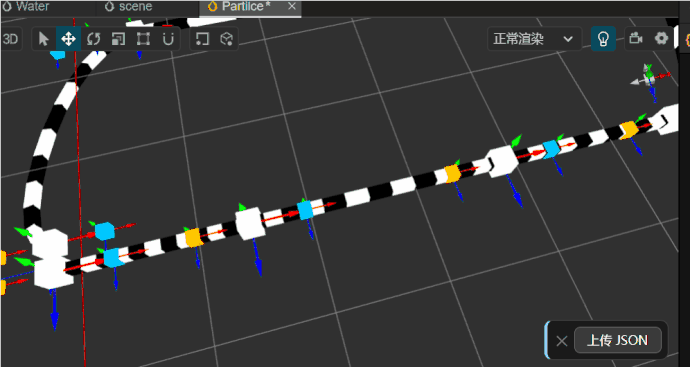Open the editor camera settings icon

pyautogui.click(x=635, y=39)
